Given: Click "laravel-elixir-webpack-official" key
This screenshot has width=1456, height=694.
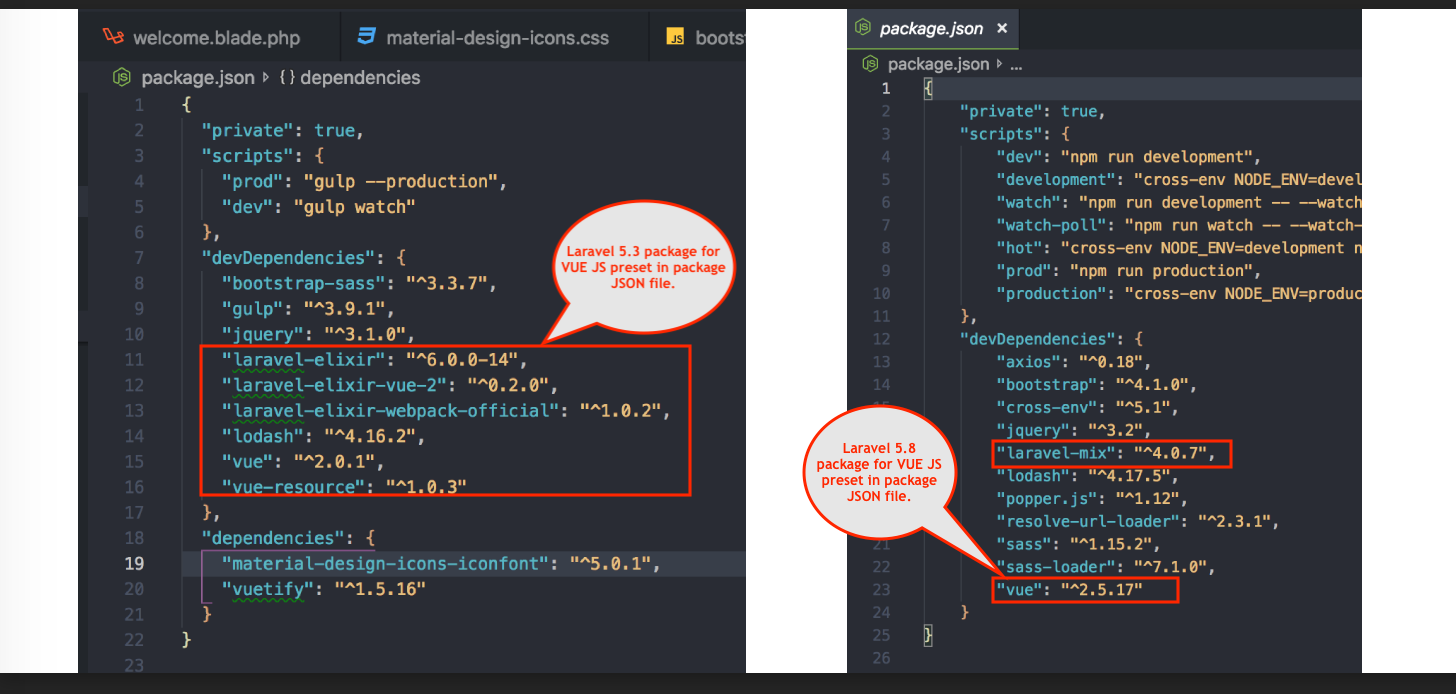Looking at the screenshot, I should [x=389, y=411].
